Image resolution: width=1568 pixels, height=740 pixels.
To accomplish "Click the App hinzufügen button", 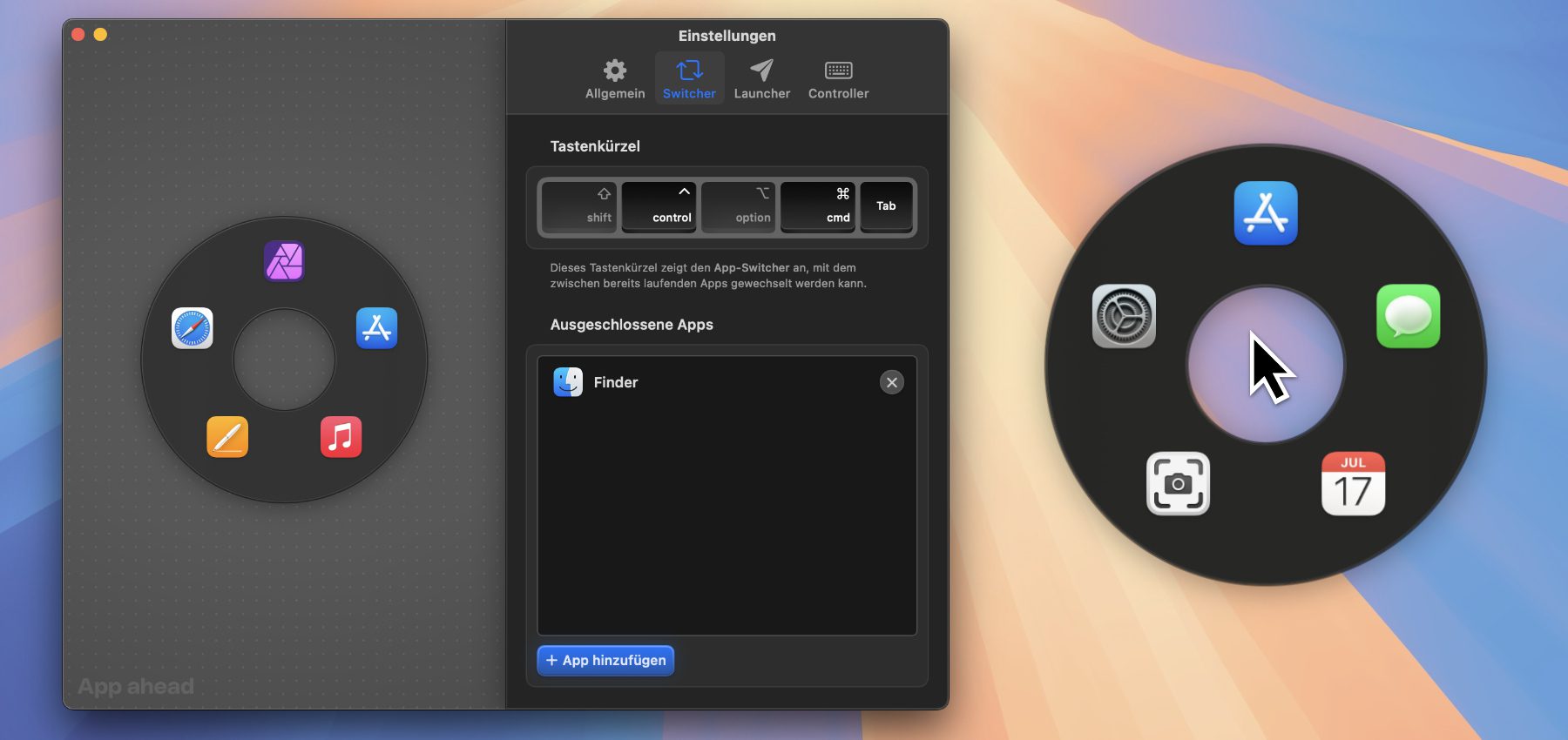I will click(605, 660).
